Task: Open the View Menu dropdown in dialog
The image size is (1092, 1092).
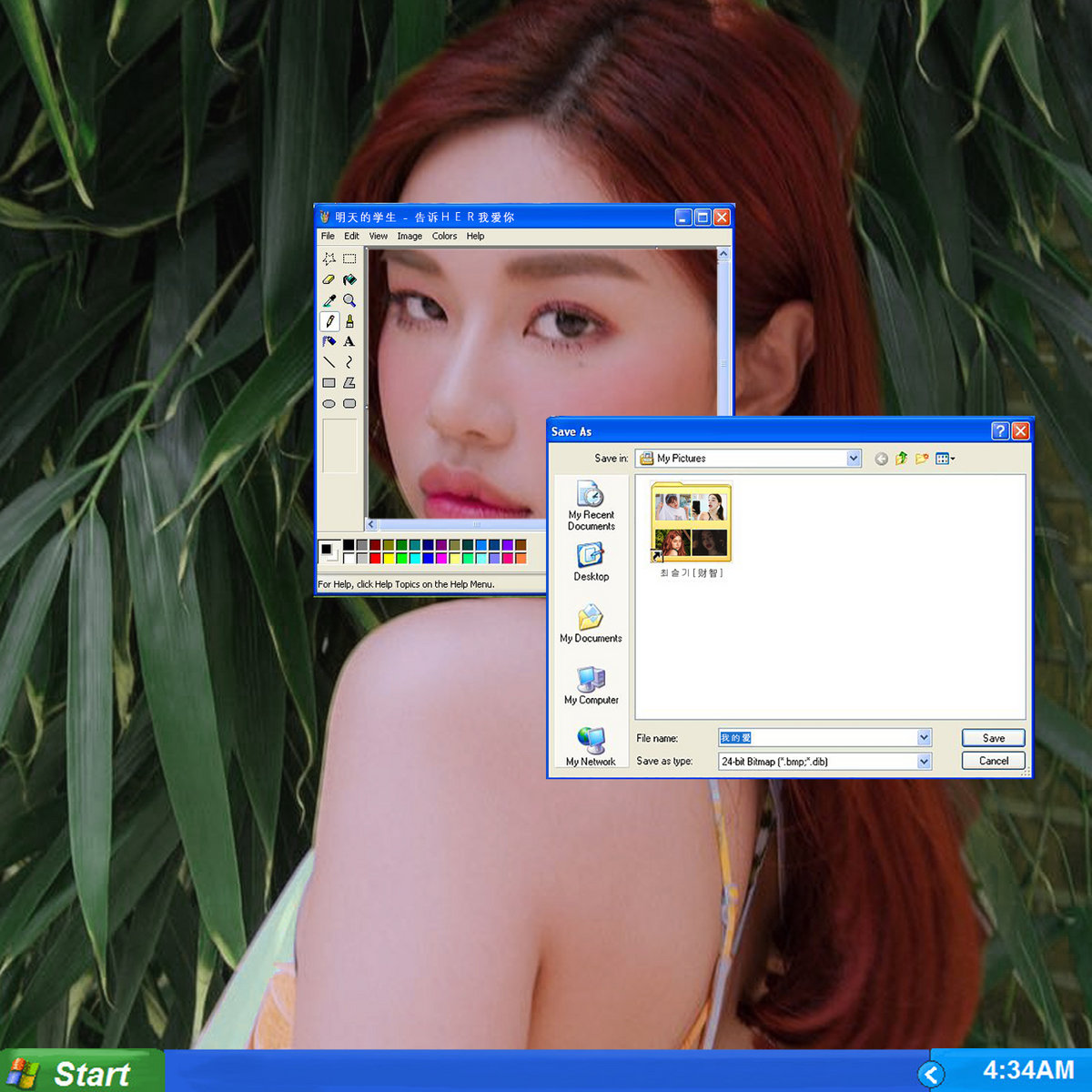Action: point(945,459)
